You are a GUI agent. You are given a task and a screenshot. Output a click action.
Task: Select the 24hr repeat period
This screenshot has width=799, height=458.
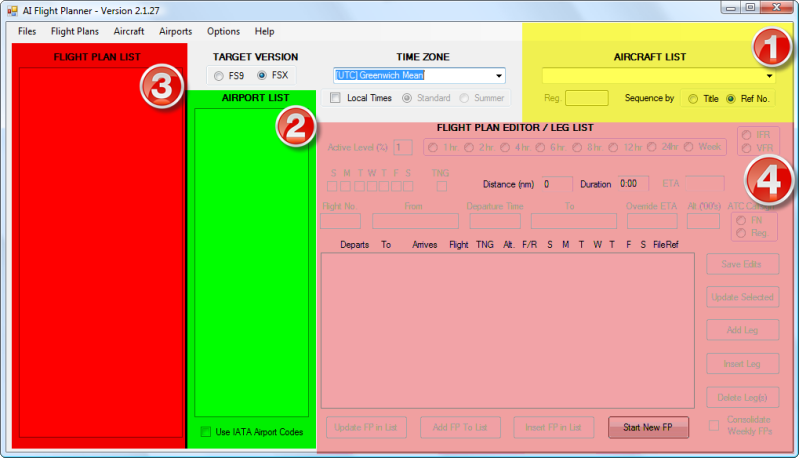pos(652,147)
